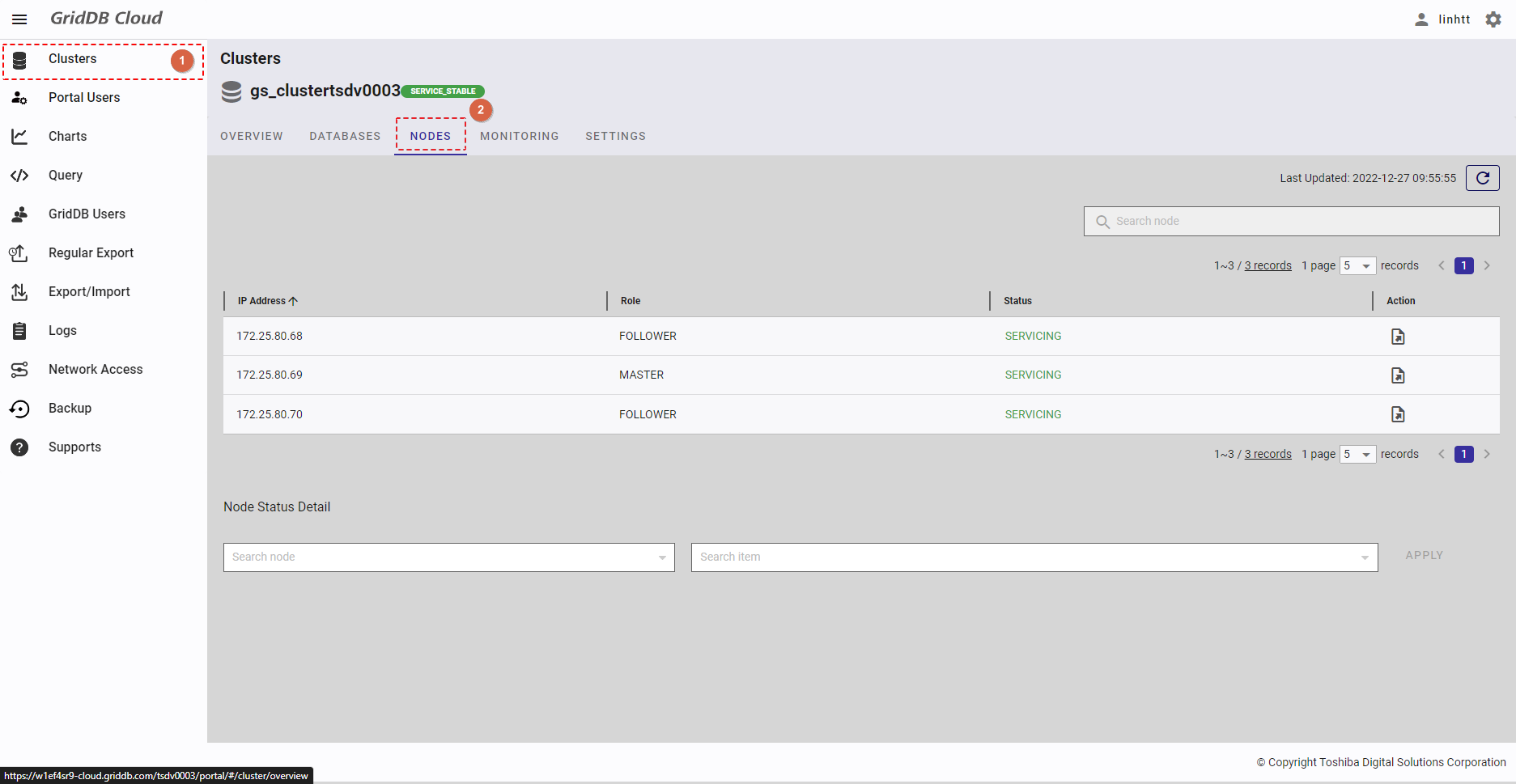
Task: Click the GridDB Cloud logo
Action: (x=106, y=18)
